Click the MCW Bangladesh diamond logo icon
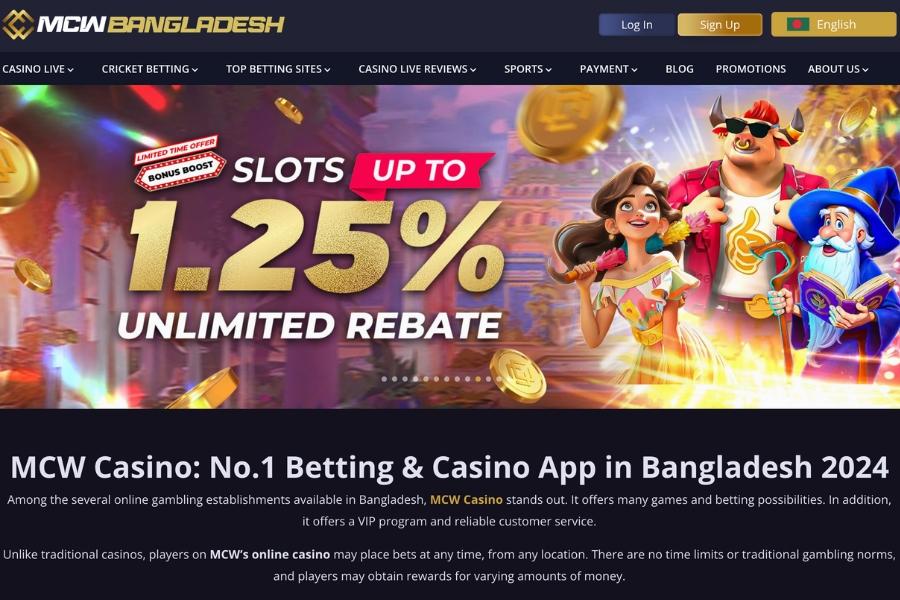This screenshot has width=900, height=600. pos(18,24)
